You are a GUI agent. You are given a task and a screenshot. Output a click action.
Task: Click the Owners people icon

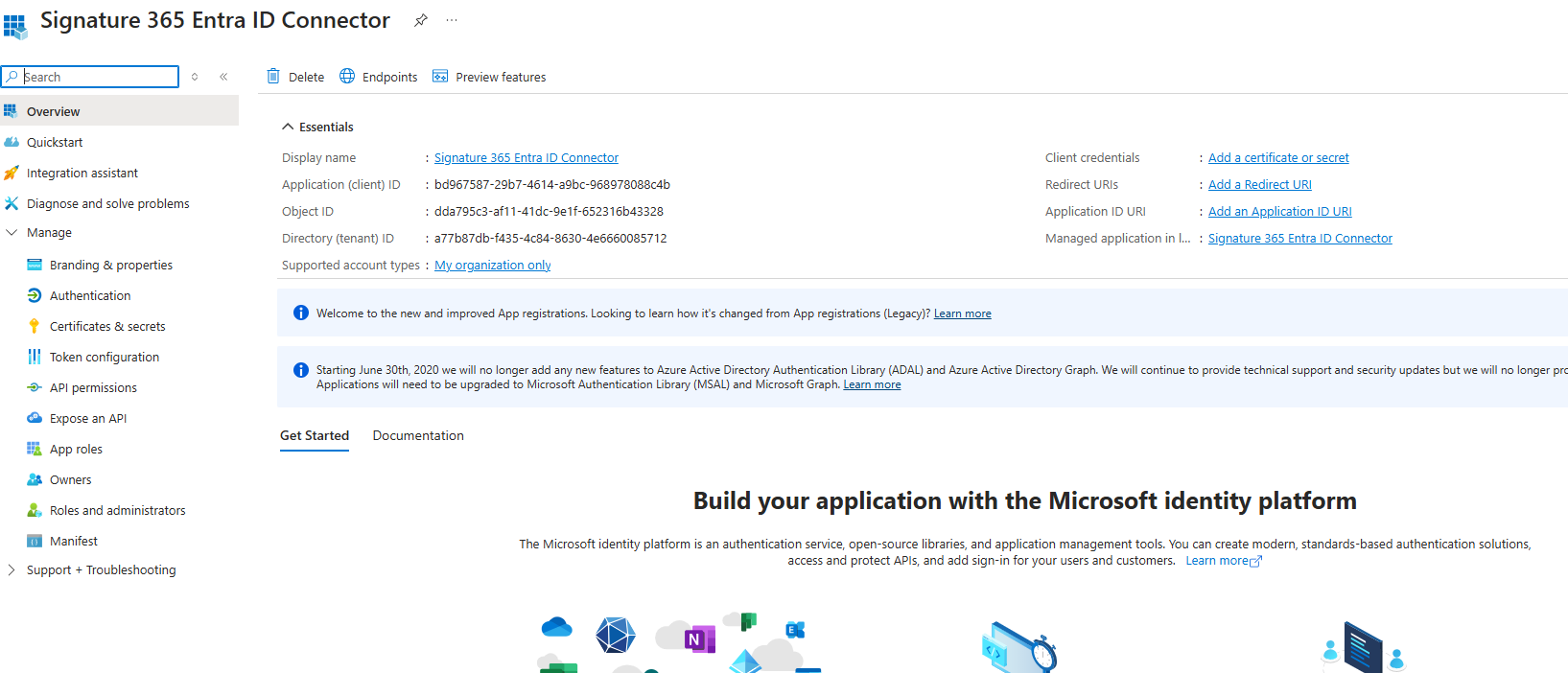pos(35,479)
